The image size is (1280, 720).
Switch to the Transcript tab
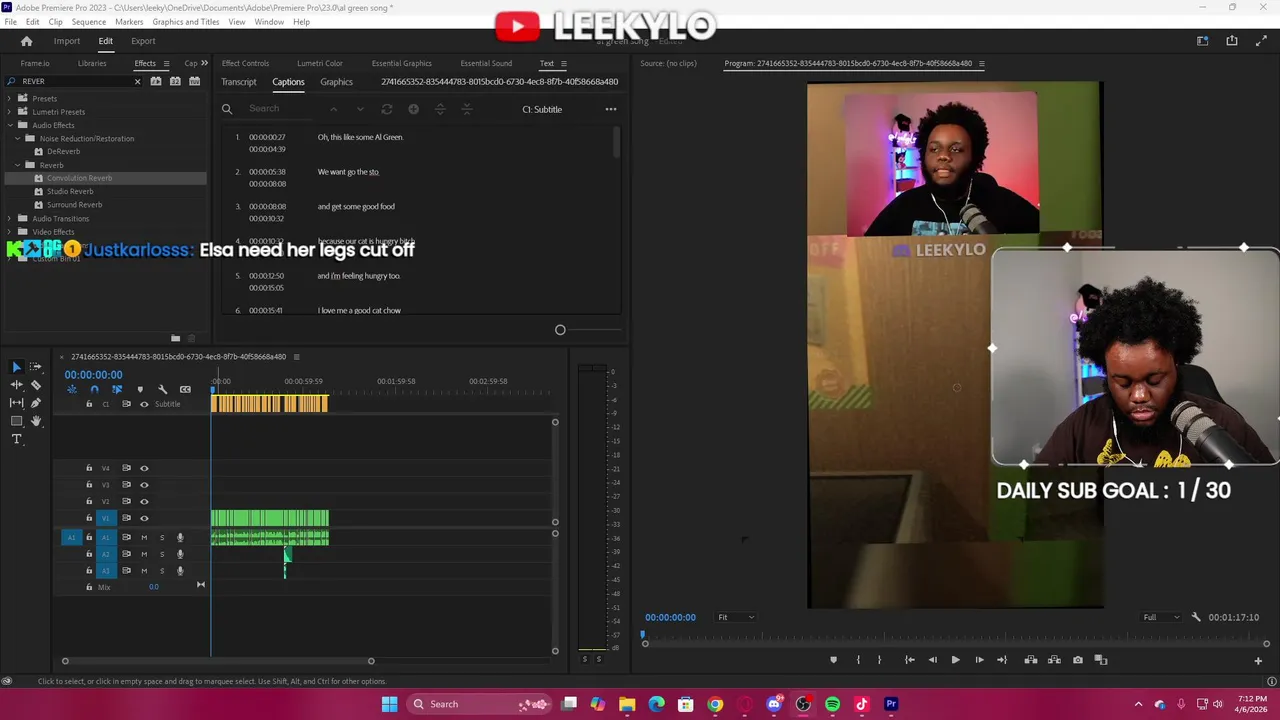click(239, 82)
